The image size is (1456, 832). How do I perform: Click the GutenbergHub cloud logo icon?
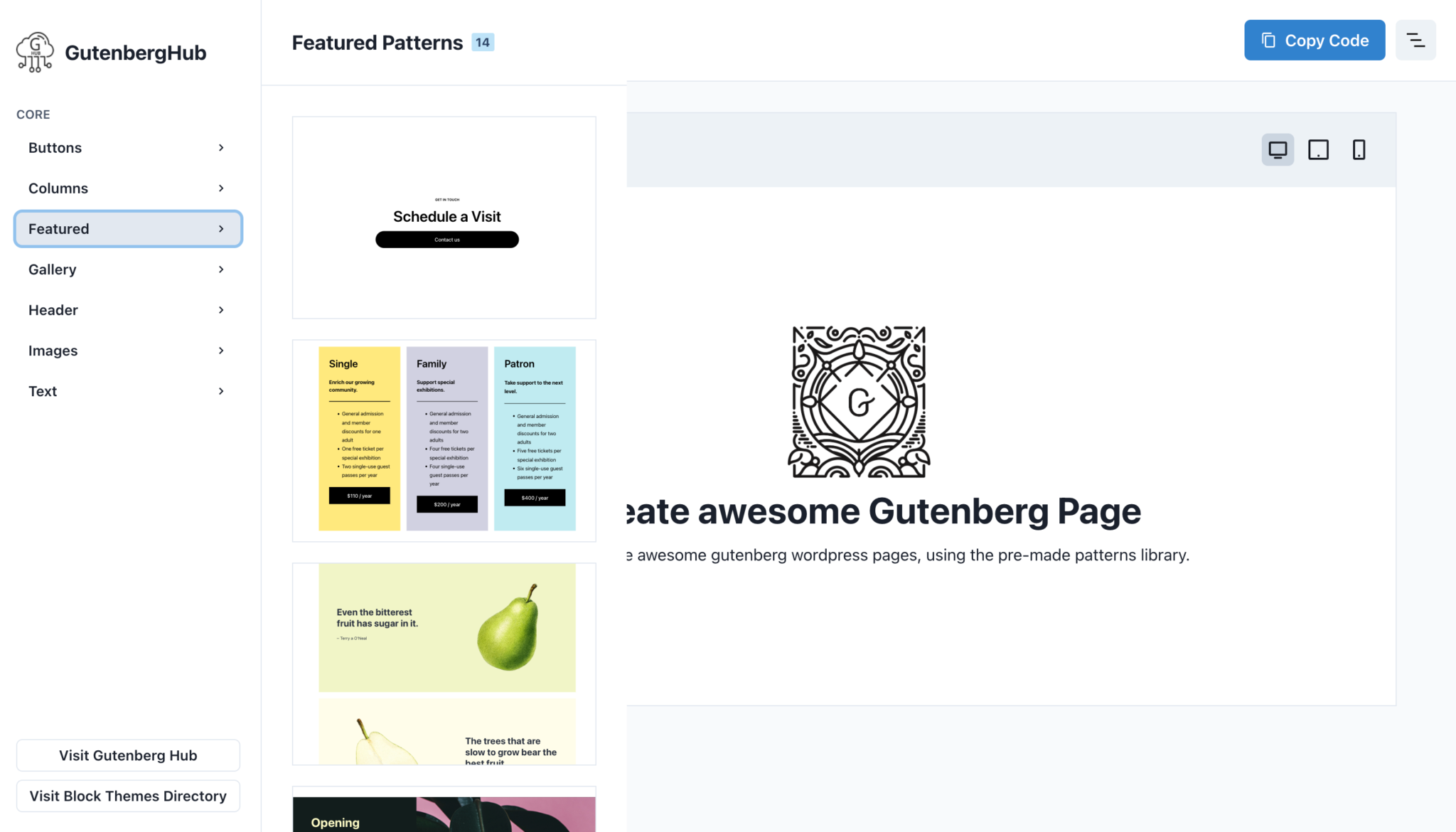35,52
